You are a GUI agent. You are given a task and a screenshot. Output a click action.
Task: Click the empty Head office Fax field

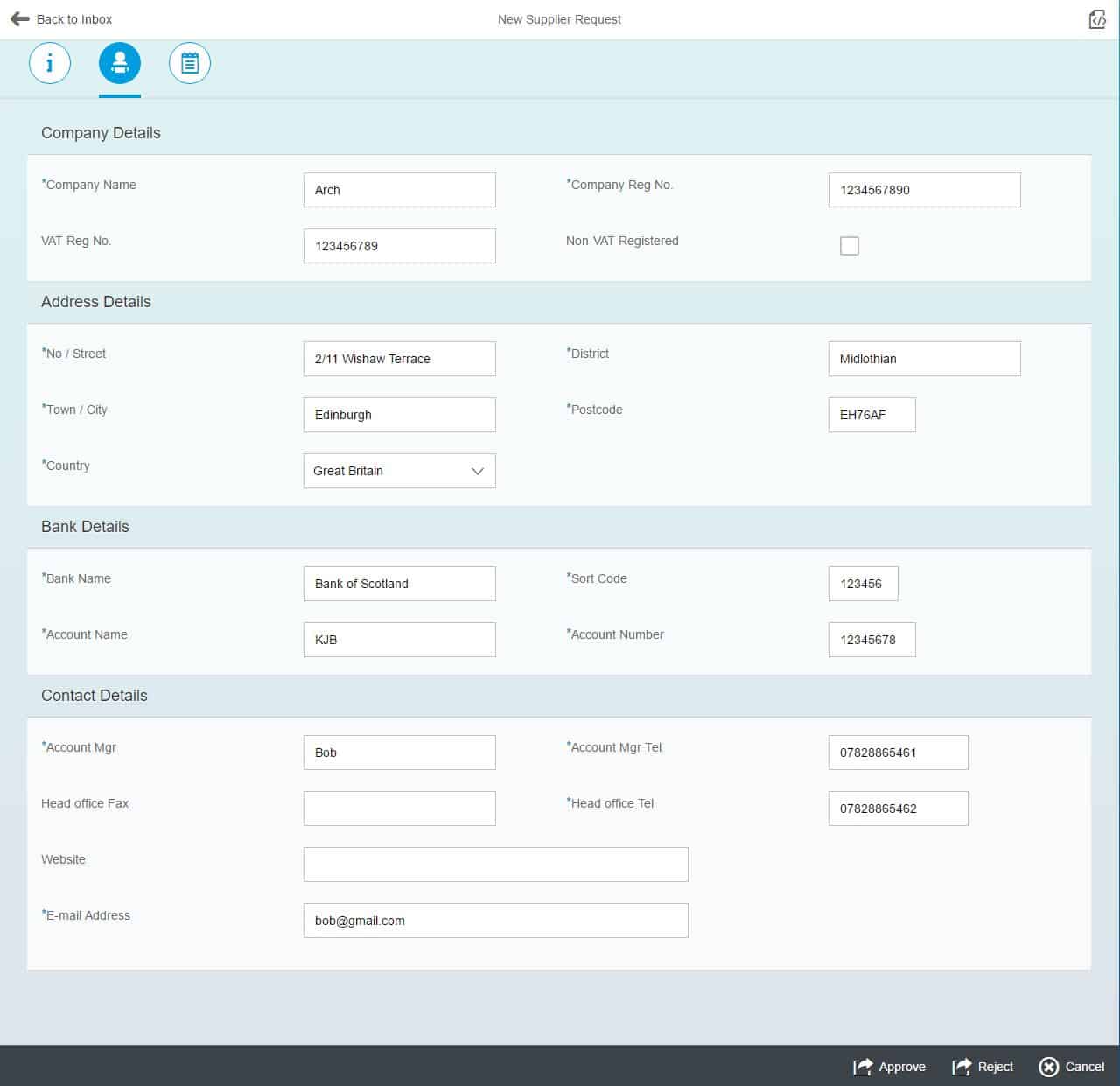400,809
